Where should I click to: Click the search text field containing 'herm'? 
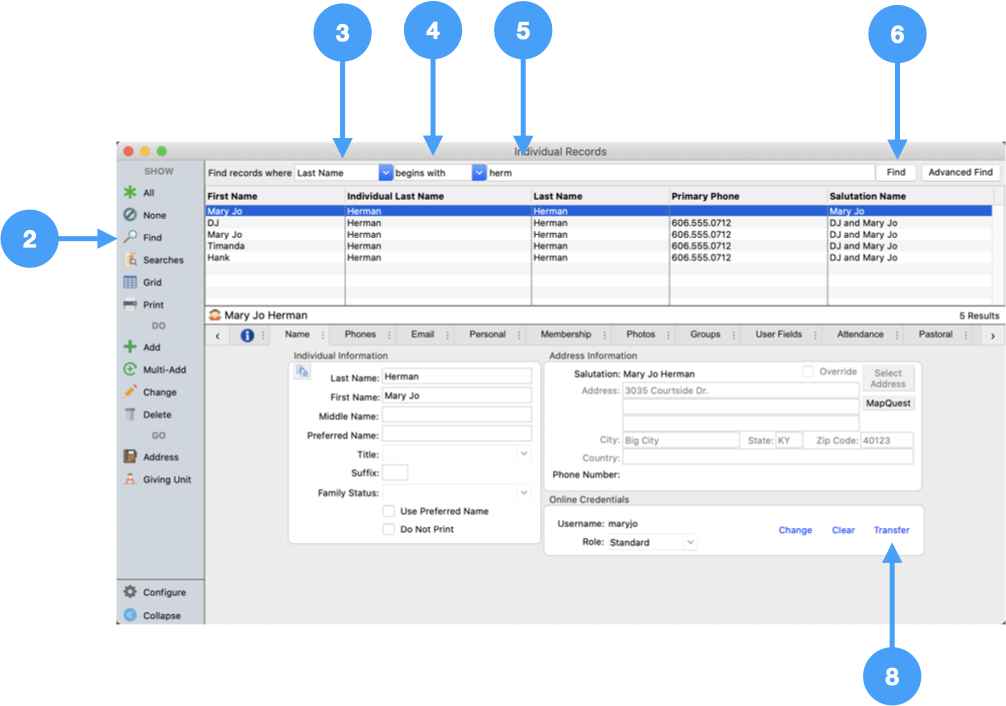680,173
